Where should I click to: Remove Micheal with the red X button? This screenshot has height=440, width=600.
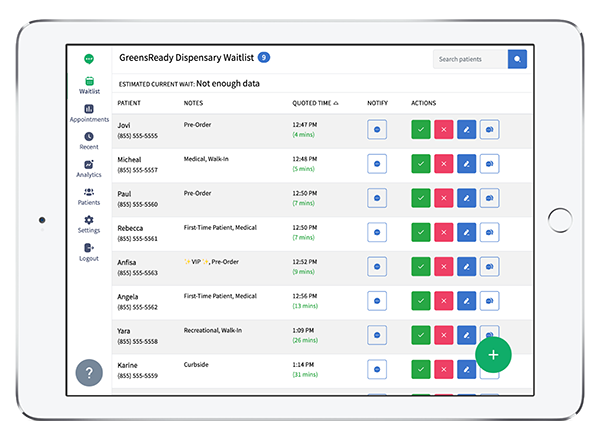pyautogui.click(x=444, y=164)
